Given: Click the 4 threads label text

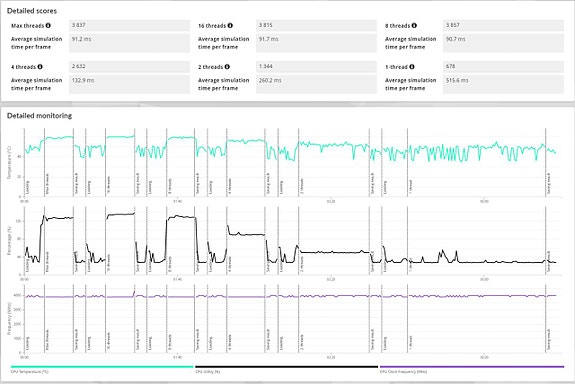Looking at the screenshot, I should (23, 67).
